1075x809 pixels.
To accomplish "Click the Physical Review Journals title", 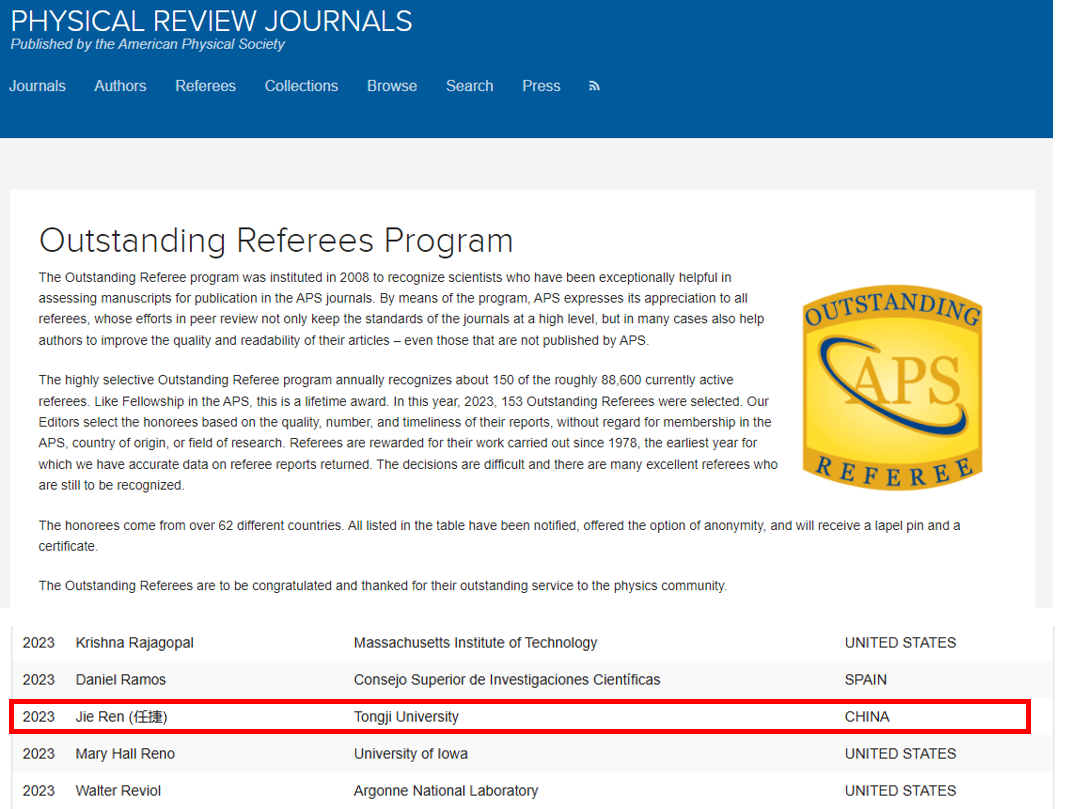I will pyautogui.click(x=211, y=21).
